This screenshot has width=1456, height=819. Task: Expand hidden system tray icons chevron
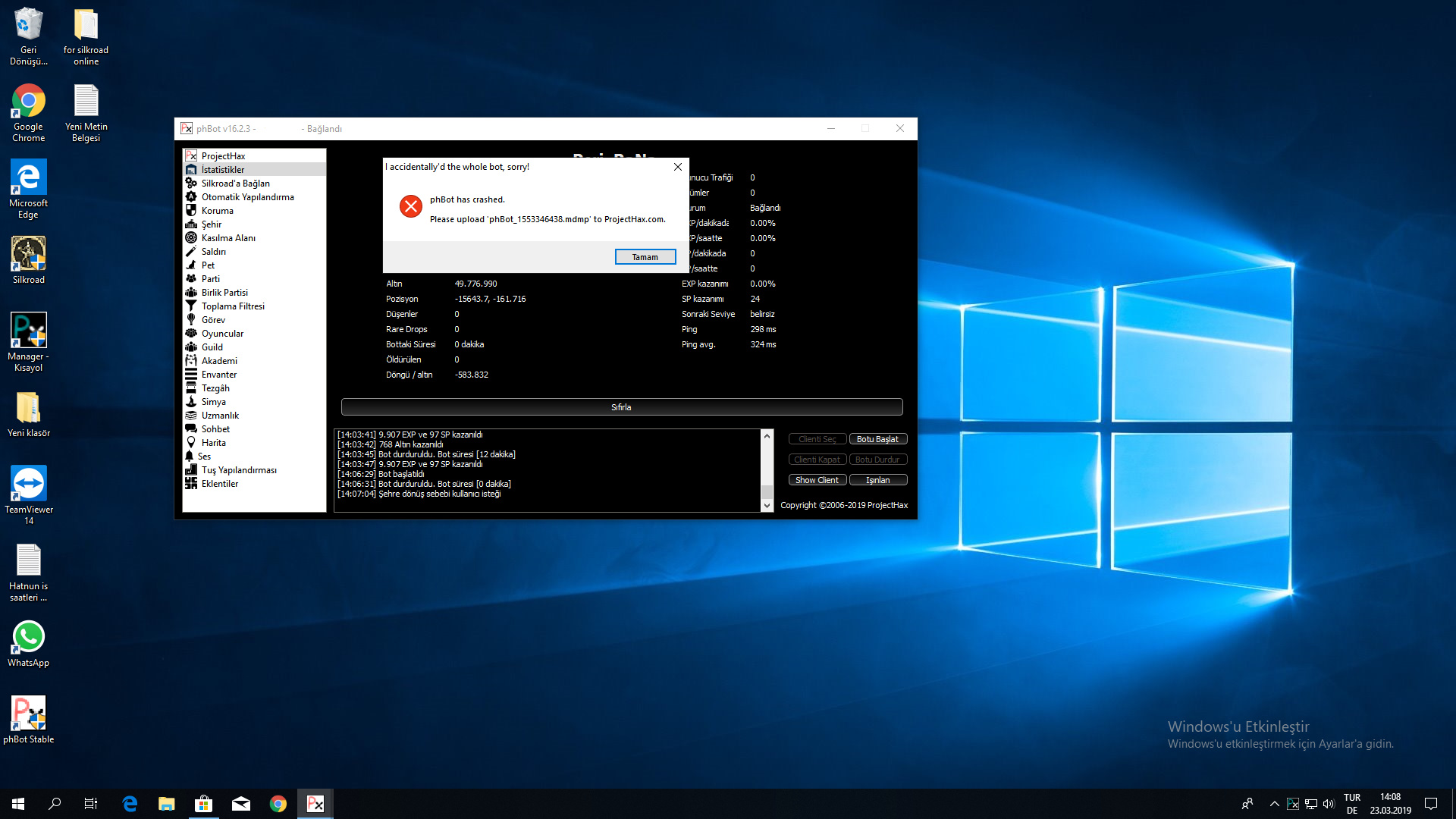[x=1274, y=804]
